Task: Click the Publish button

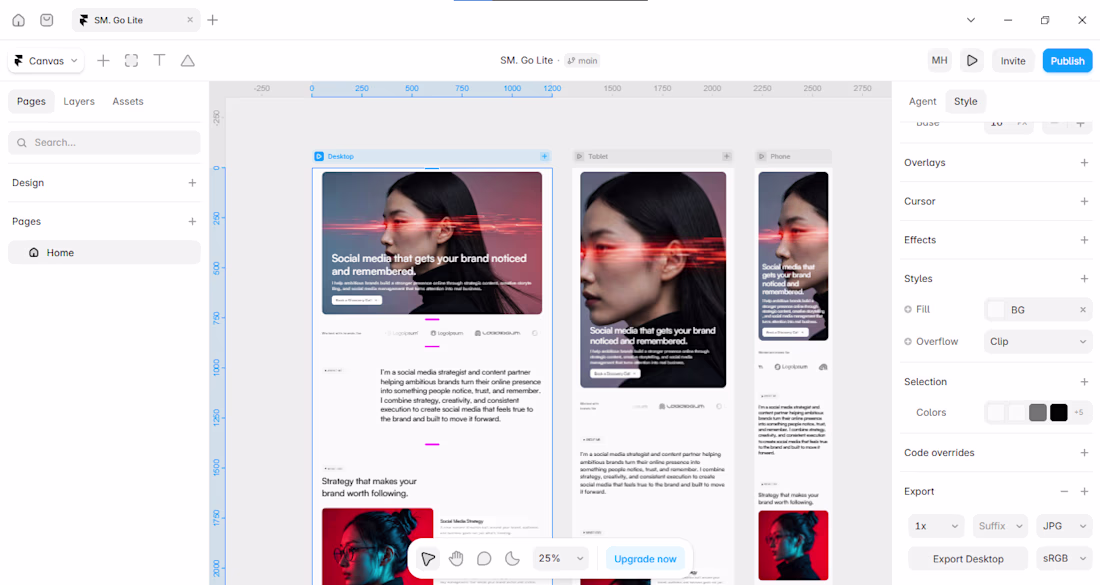Action: pos(1067,61)
